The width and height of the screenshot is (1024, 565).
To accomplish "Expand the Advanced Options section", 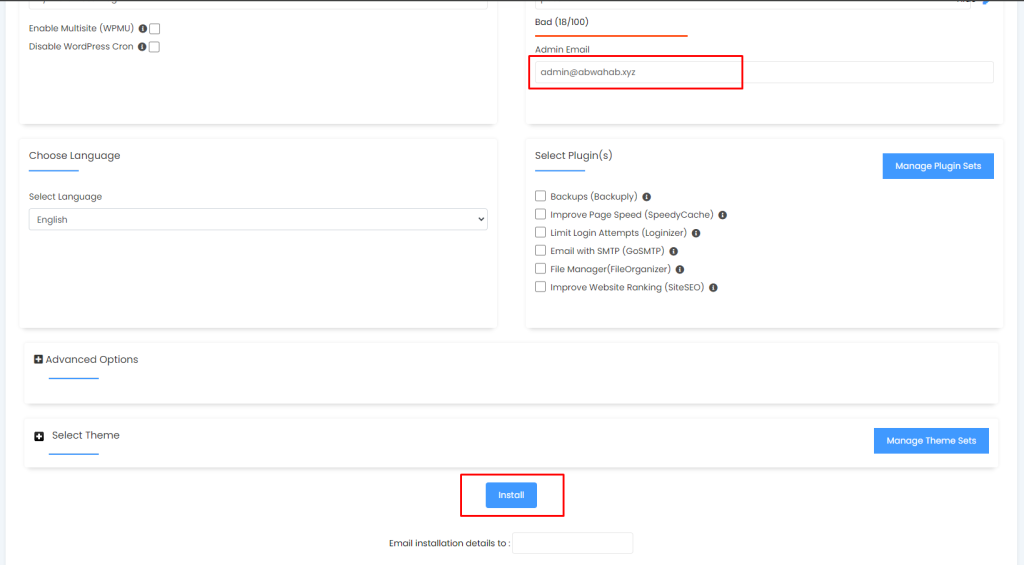I will (39, 360).
